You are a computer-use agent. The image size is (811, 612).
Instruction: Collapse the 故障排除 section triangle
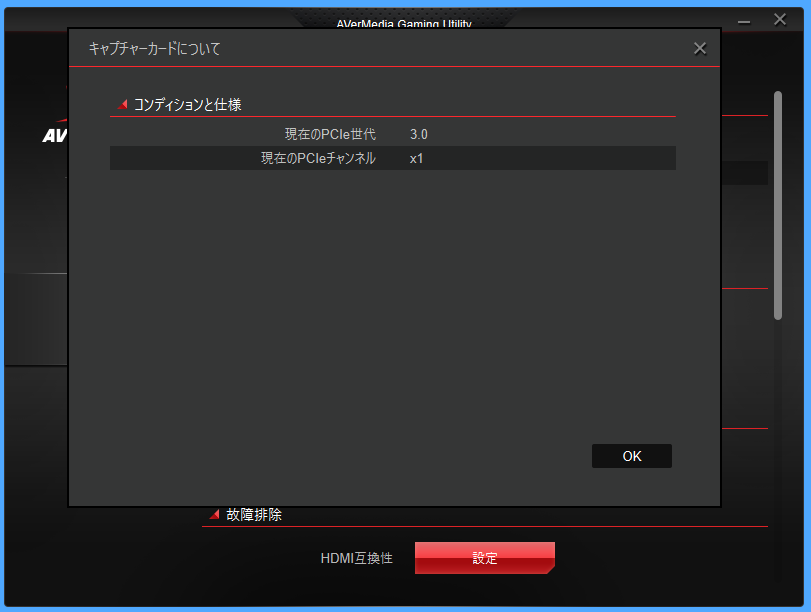pos(214,514)
